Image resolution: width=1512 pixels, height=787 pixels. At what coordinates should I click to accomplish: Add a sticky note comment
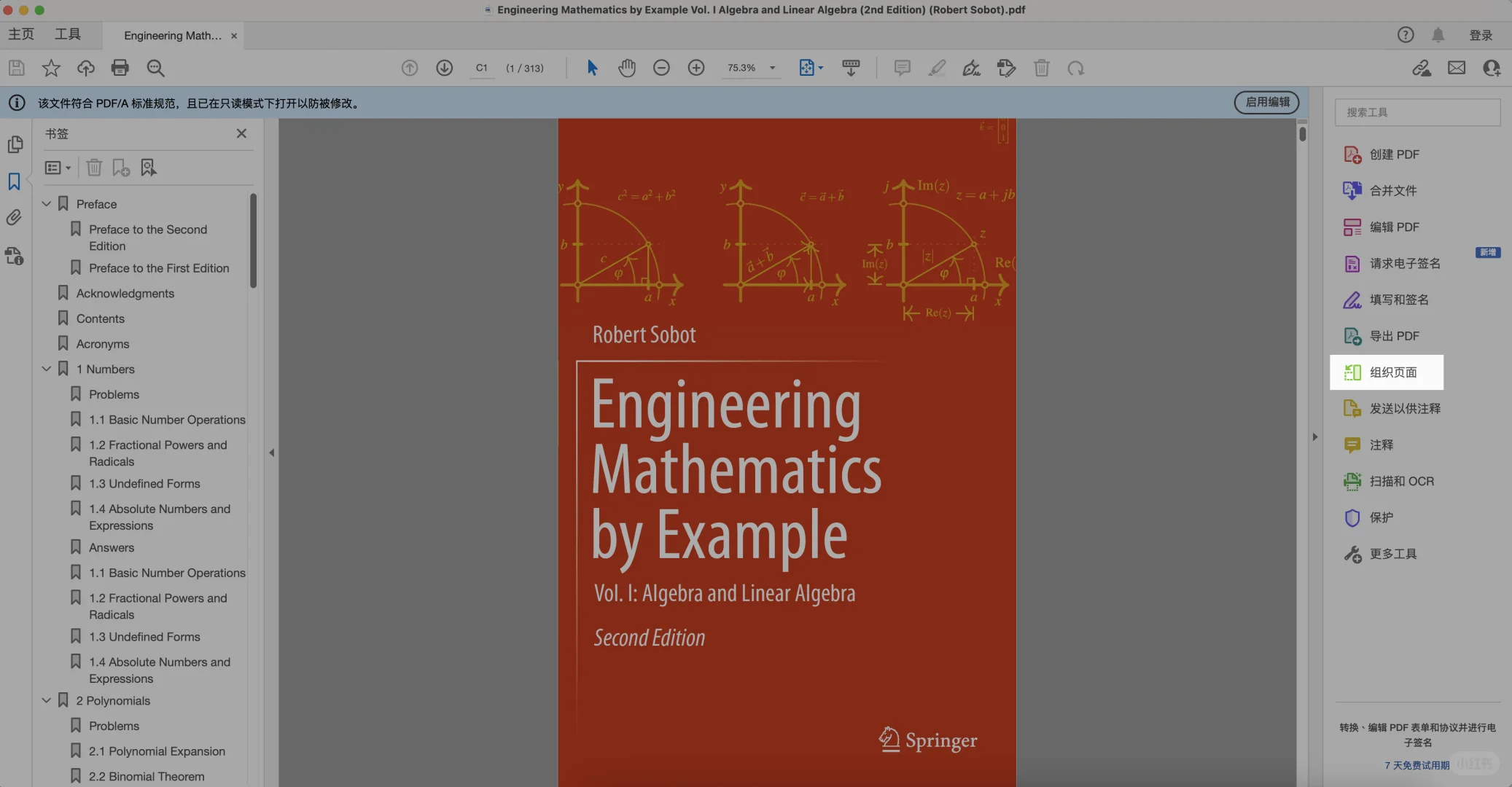click(x=902, y=68)
